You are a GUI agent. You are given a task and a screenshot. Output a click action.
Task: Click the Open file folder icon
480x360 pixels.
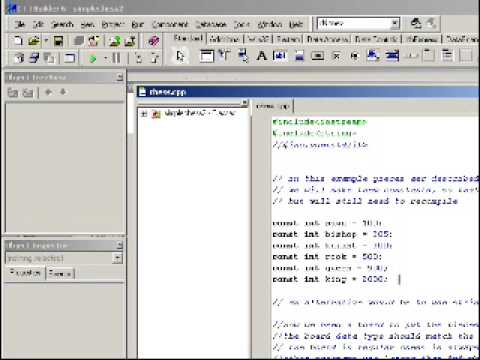click(34, 41)
